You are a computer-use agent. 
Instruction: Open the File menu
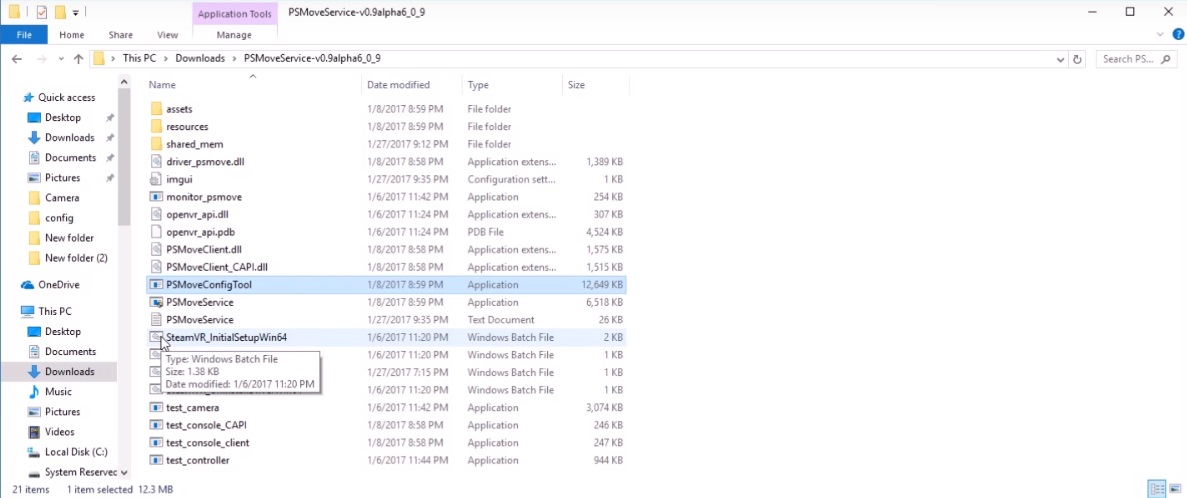(24, 35)
